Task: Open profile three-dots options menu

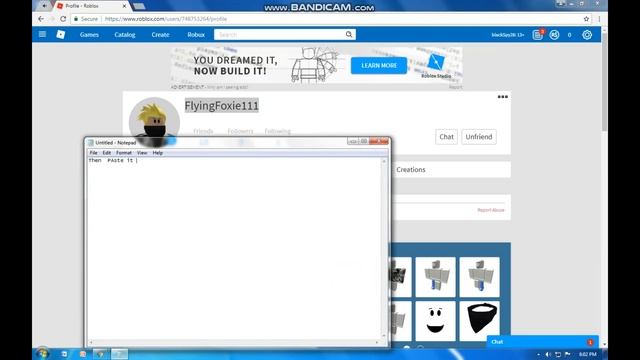Action: [503, 97]
